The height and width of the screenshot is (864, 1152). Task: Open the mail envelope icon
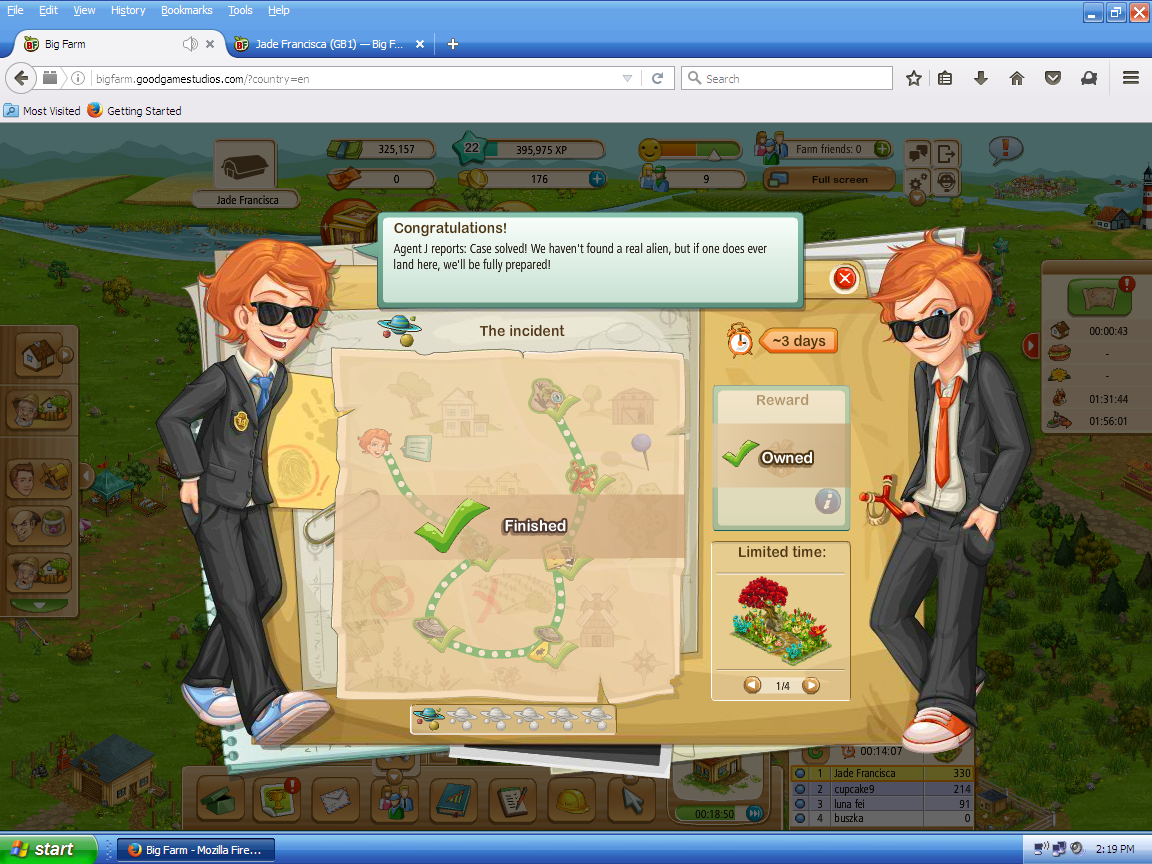coord(336,800)
